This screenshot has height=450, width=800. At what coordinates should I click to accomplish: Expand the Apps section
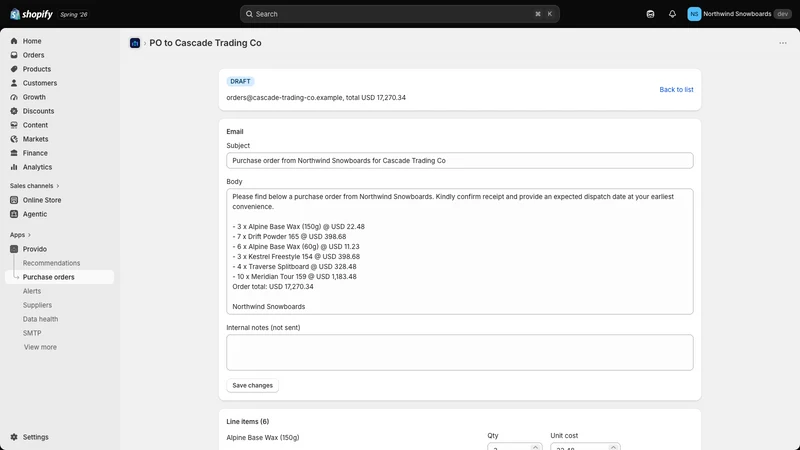coord(20,235)
